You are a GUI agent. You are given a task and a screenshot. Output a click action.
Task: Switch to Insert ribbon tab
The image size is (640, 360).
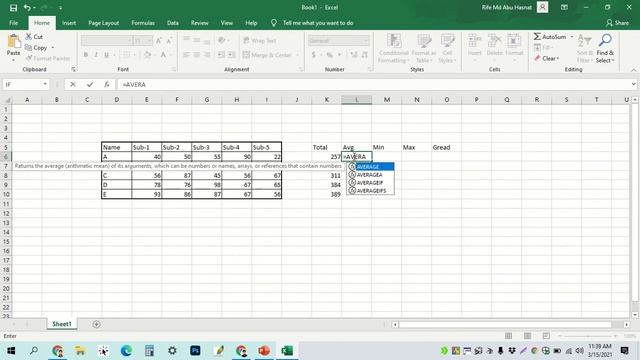pyautogui.click(x=69, y=23)
